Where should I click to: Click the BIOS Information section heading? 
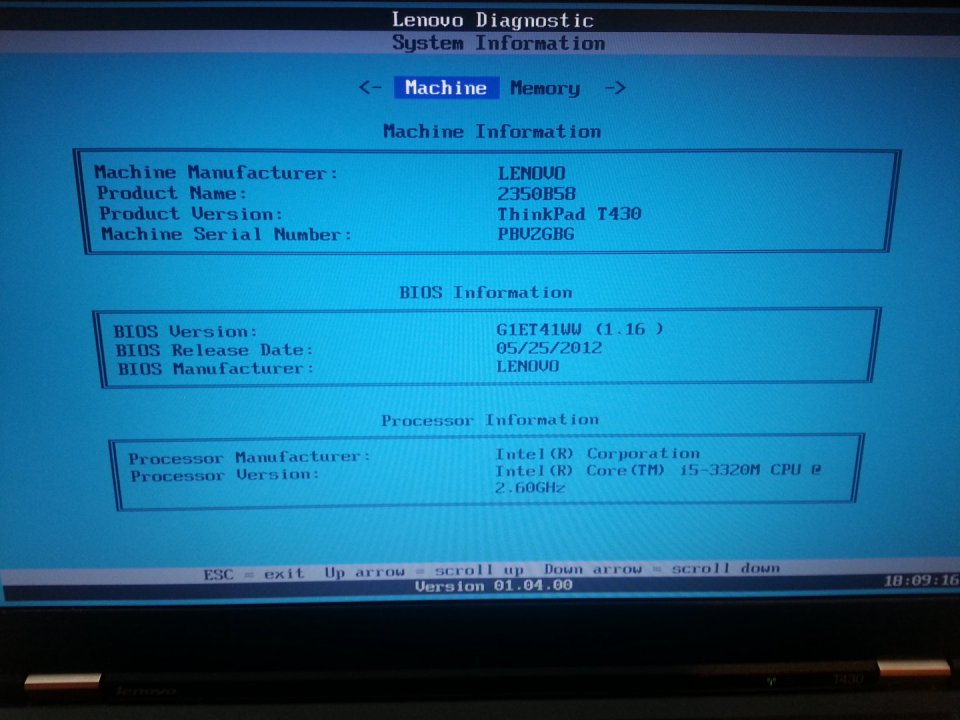[x=486, y=292]
